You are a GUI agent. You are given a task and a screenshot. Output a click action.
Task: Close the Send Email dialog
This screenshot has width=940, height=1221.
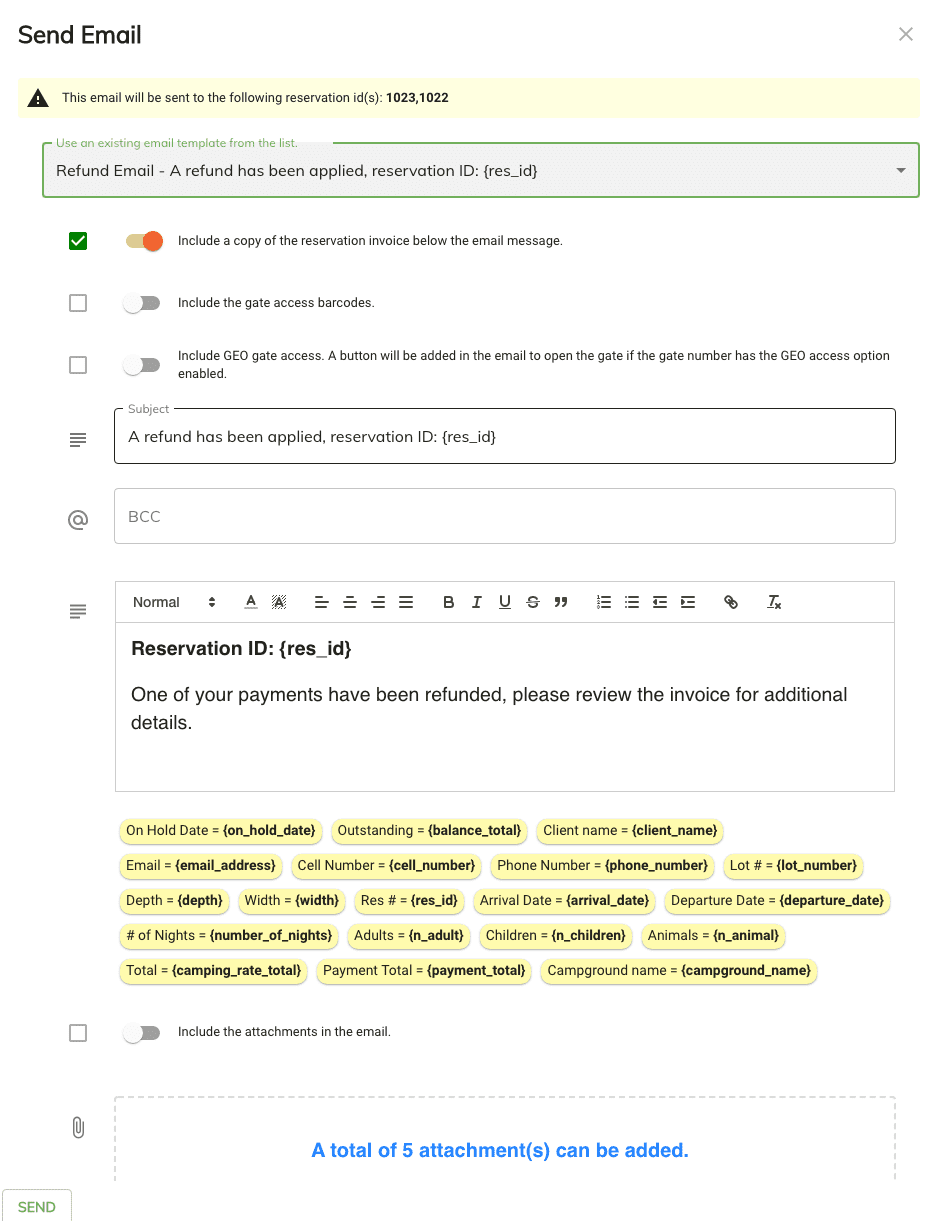pos(906,34)
